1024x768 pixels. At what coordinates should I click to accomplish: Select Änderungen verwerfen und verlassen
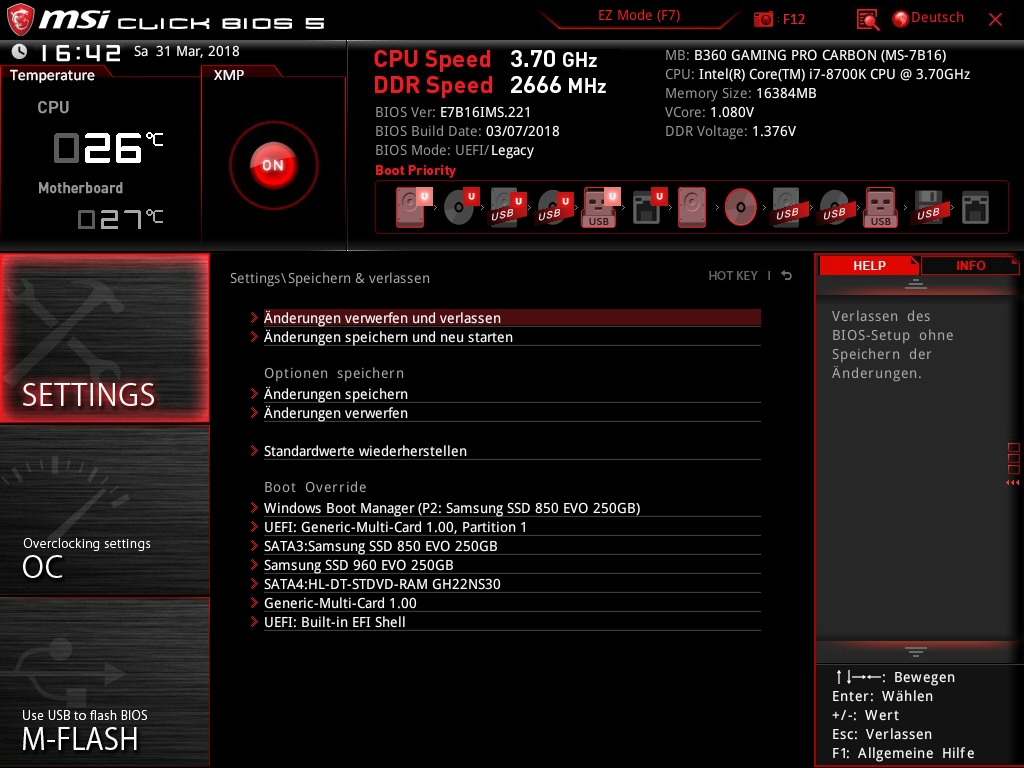512,317
